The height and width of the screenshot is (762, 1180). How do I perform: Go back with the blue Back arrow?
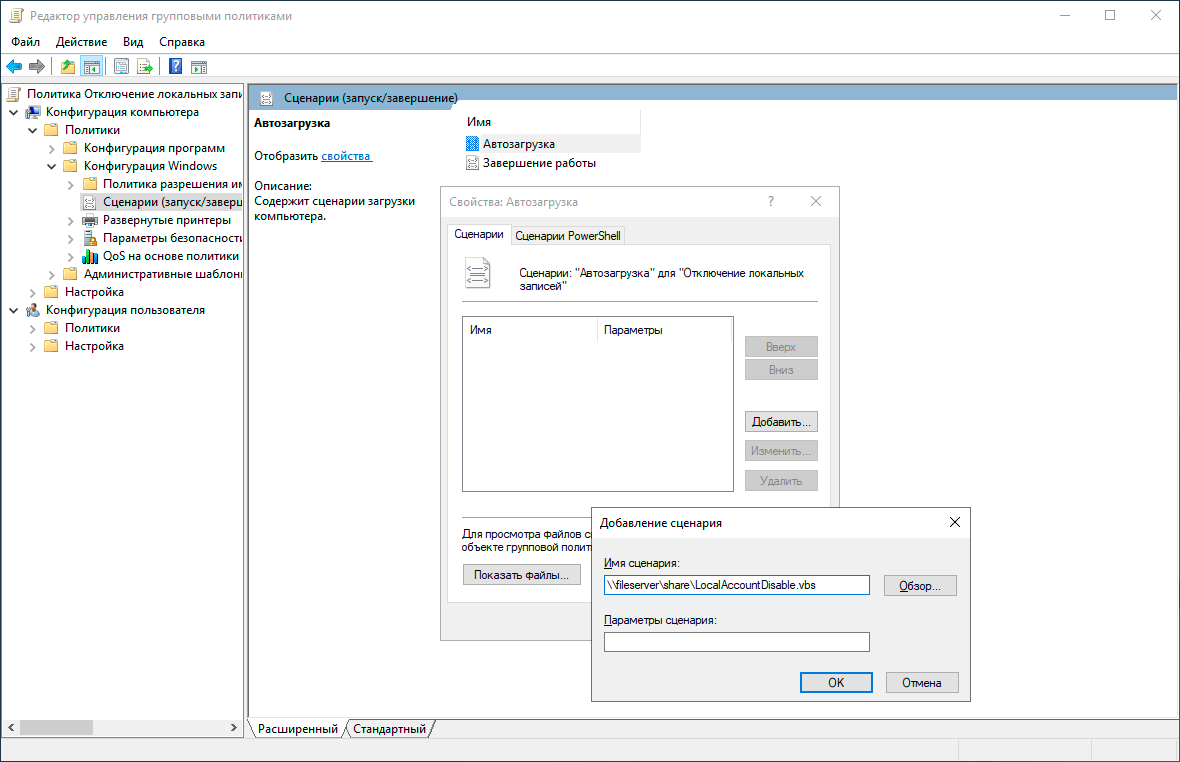coord(14,67)
